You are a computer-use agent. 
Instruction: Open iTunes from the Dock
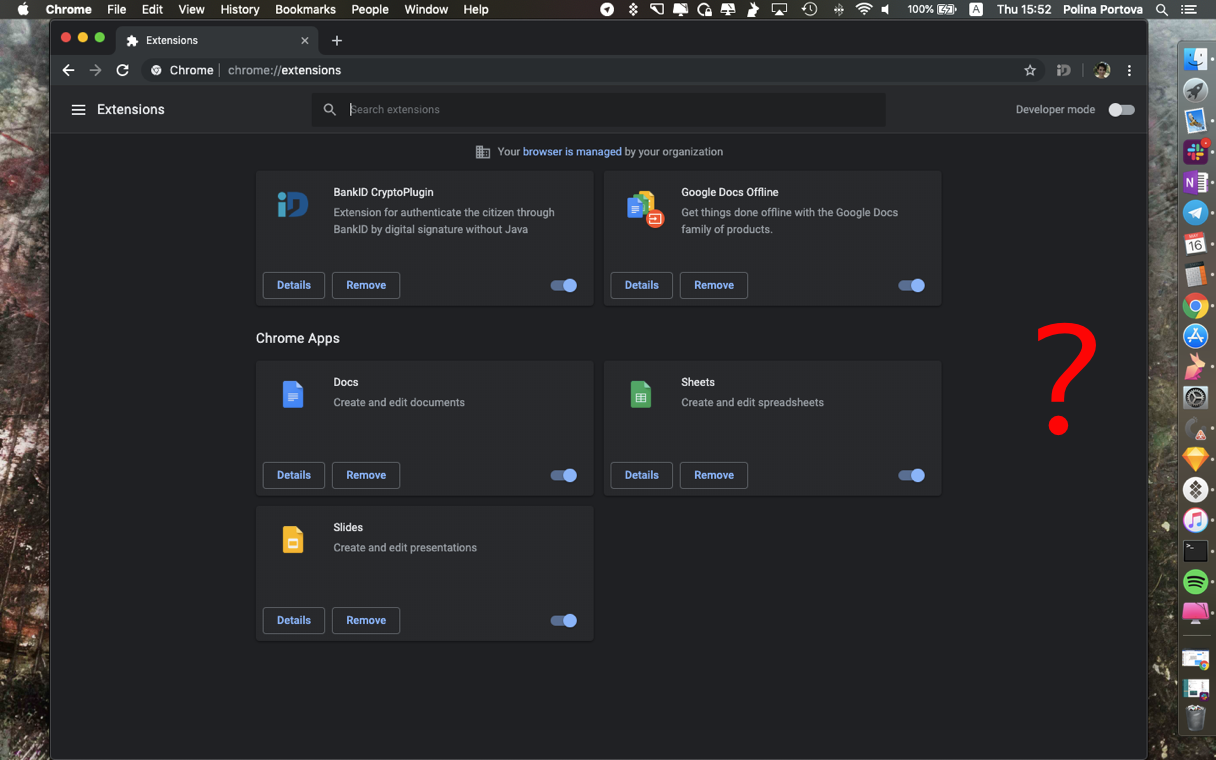(x=1195, y=520)
